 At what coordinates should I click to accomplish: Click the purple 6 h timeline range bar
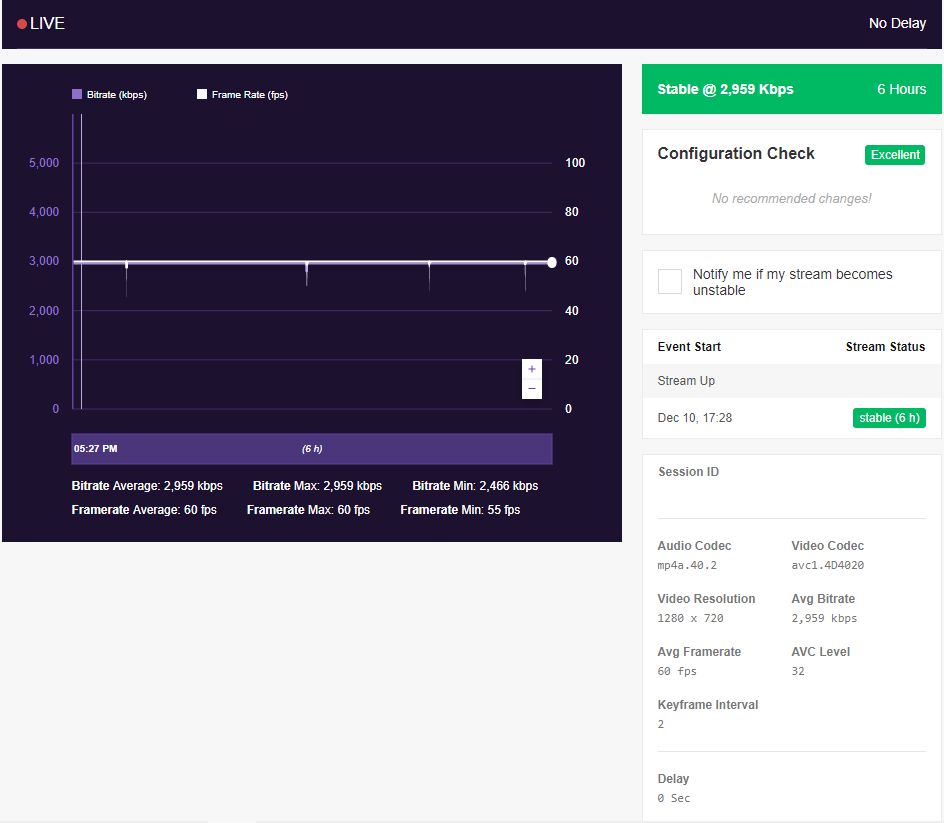pos(312,449)
